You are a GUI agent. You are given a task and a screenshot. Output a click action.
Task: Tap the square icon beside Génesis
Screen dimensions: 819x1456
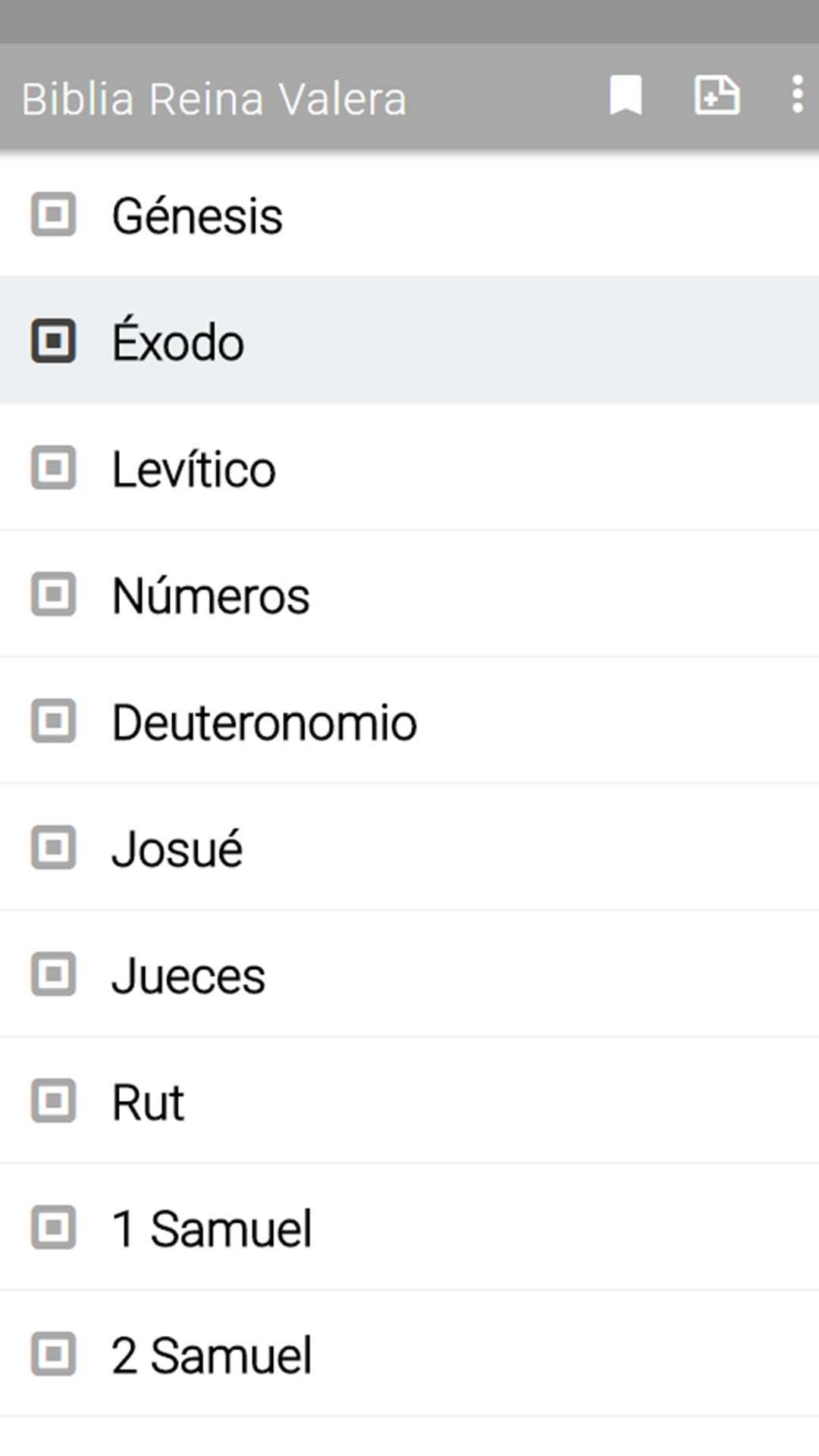pyautogui.click(x=53, y=215)
